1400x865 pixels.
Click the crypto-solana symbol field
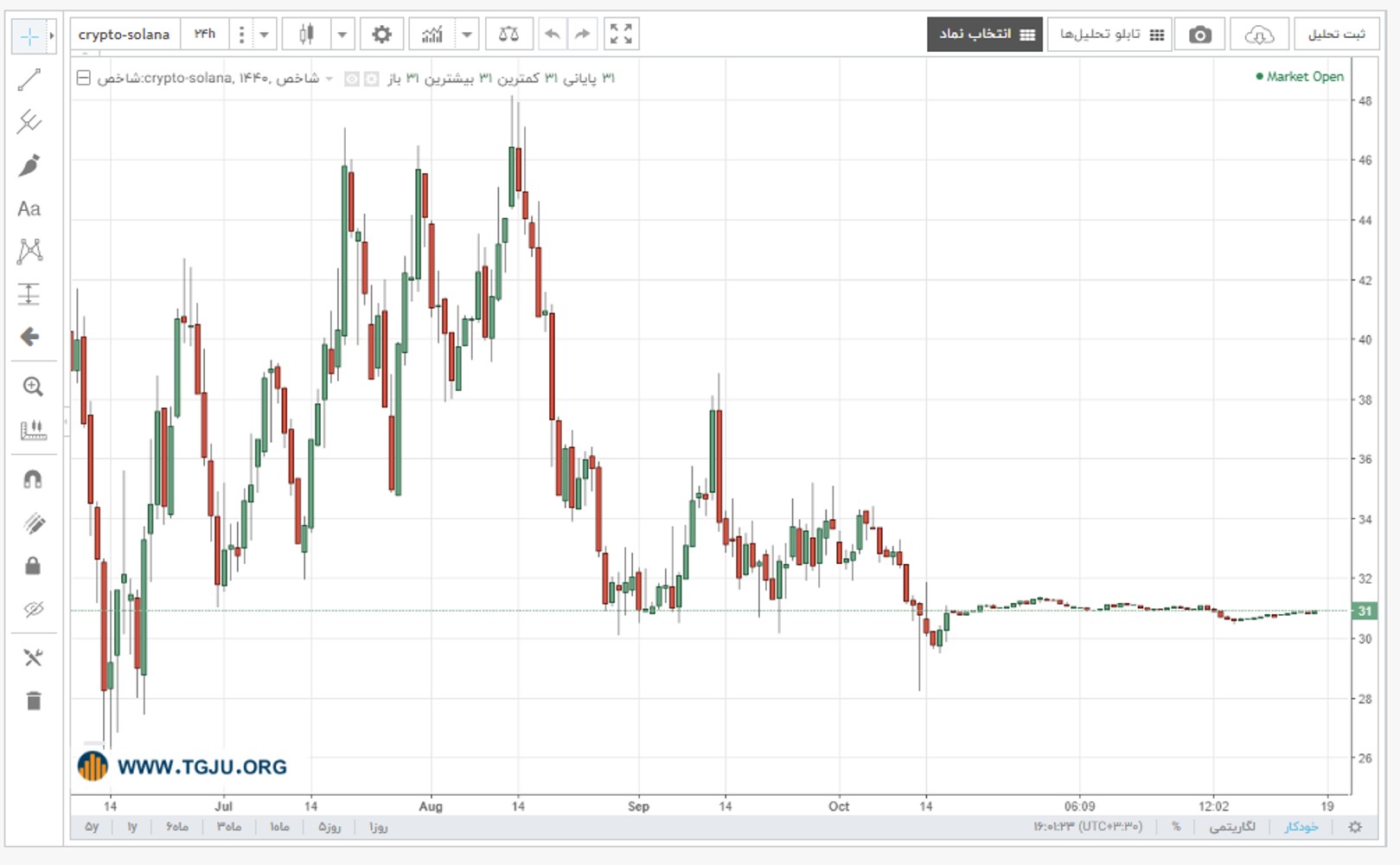click(125, 35)
